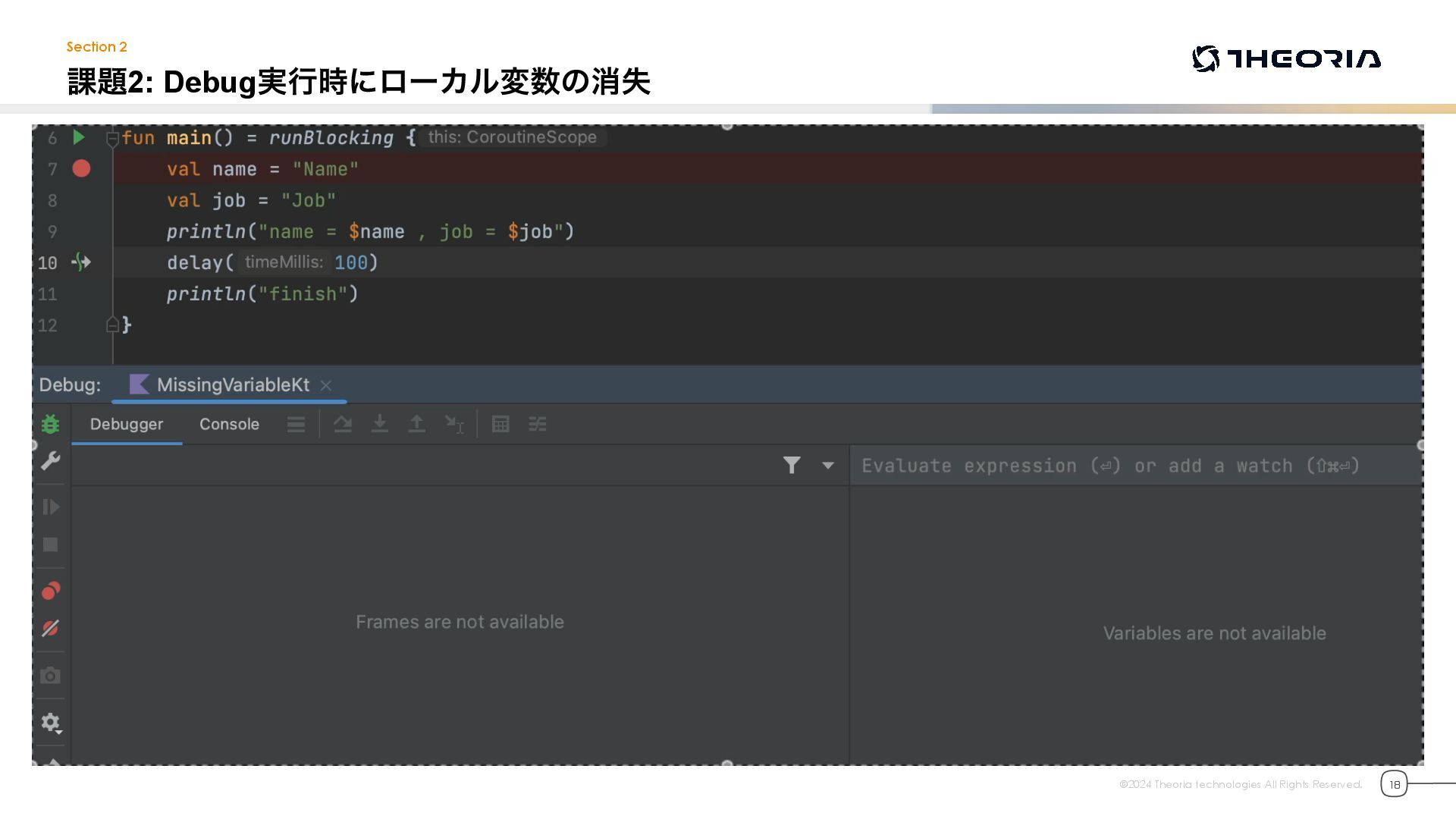
Task: Click the camera thread dump icon
Action: tap(50, 676)
